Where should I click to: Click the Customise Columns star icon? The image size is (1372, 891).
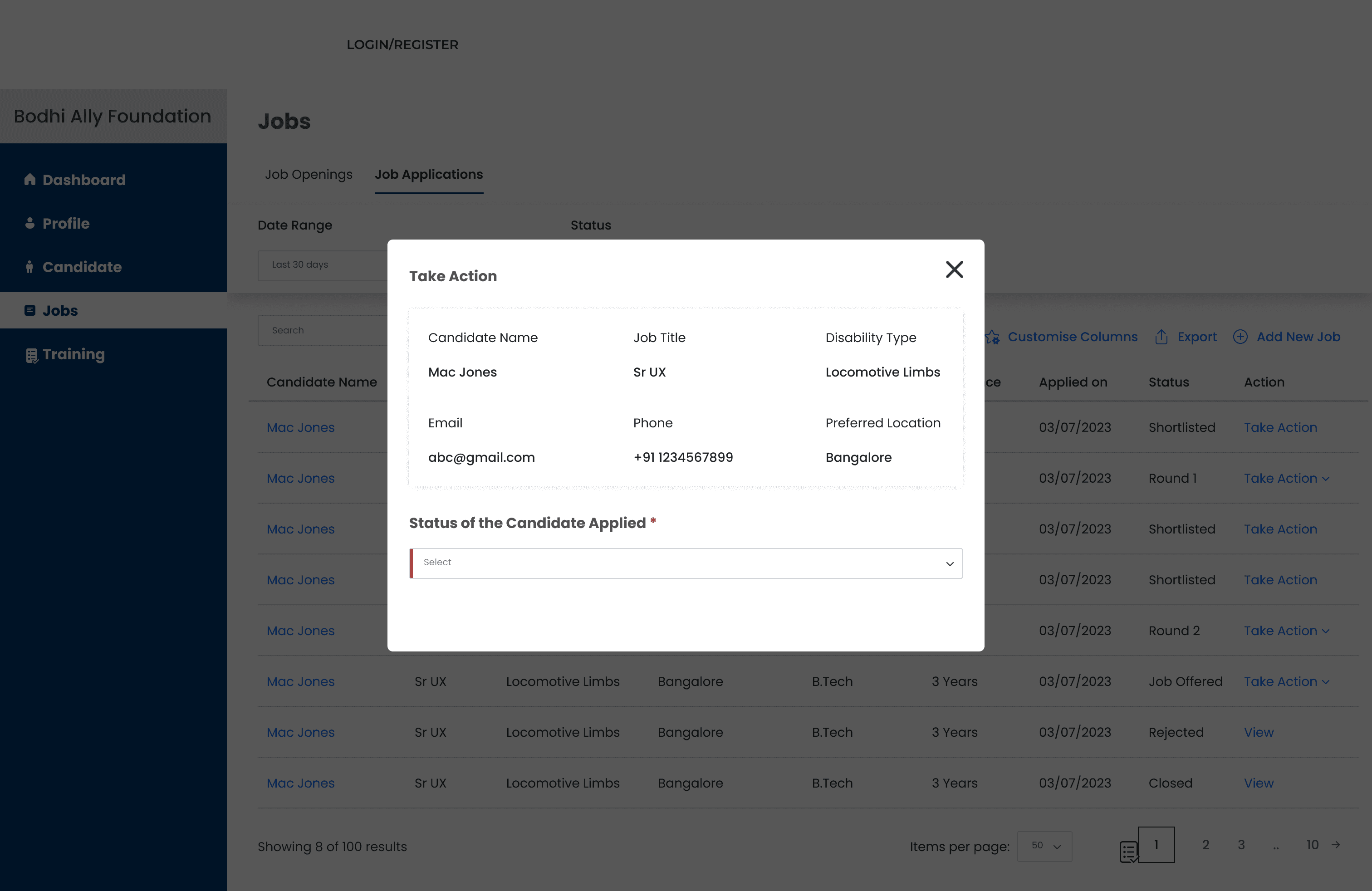coord(992,337)
